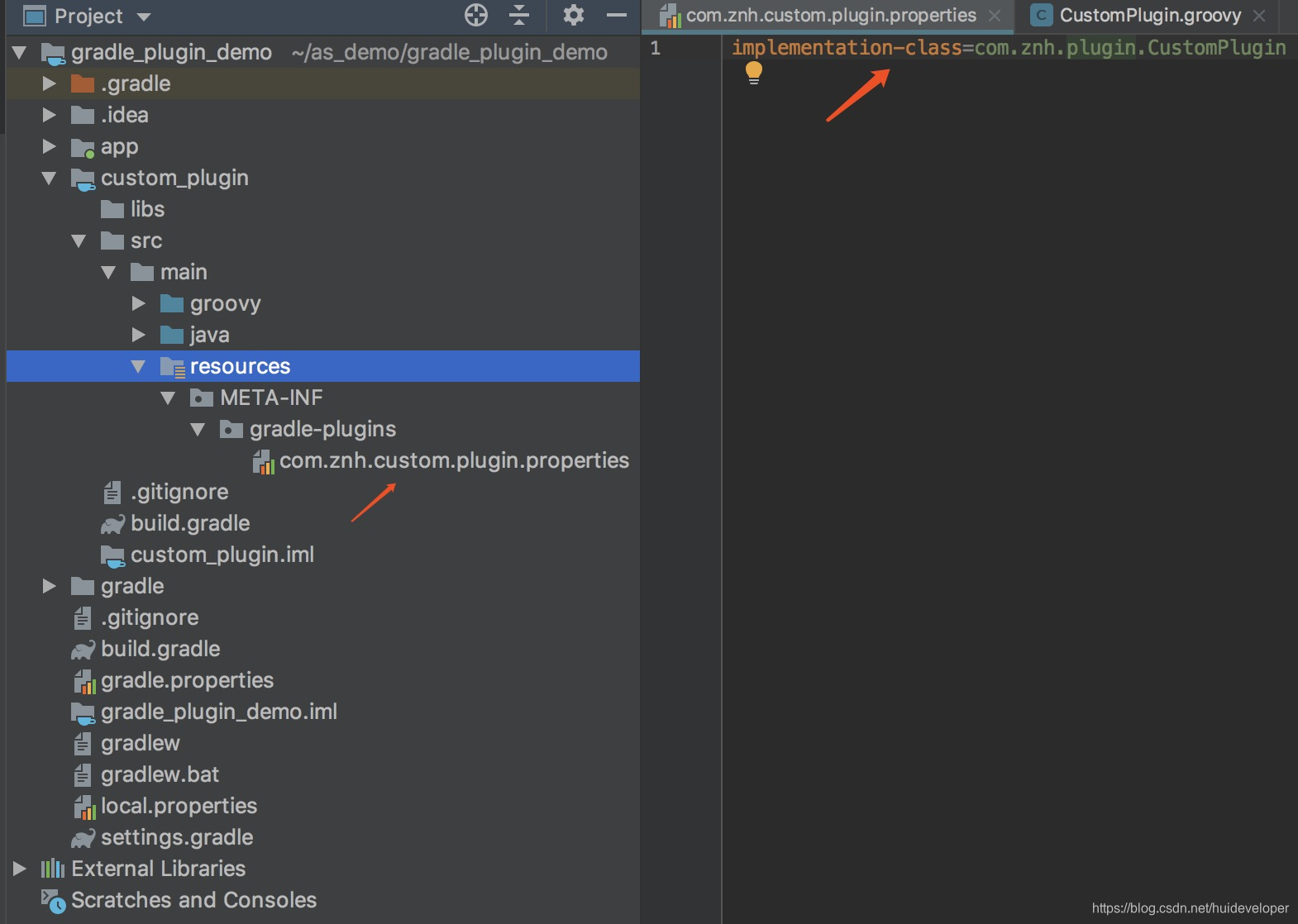Click the Scratches and Consoles icon
1298x924 pixels.
(53, 901)
